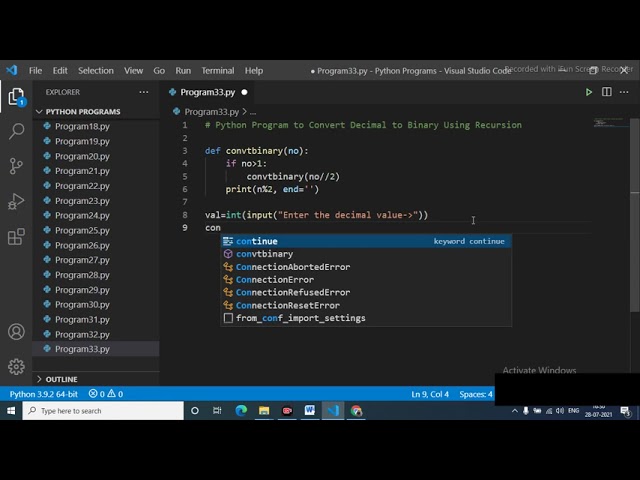Click the VS Code logo icon
This screenshot has height=480, width=640.
coord(11,70)
